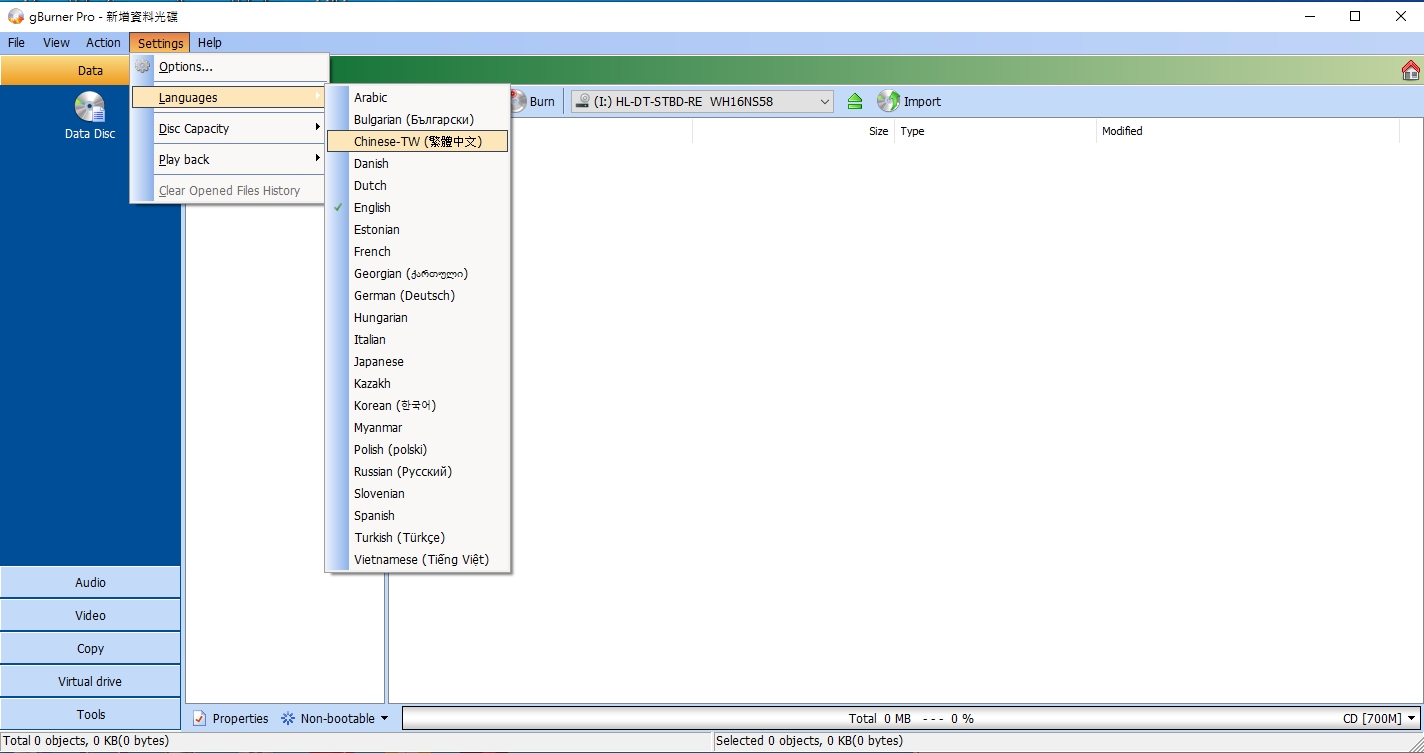Click the Burn toolbar button
1424x753 pixels.
532,101
